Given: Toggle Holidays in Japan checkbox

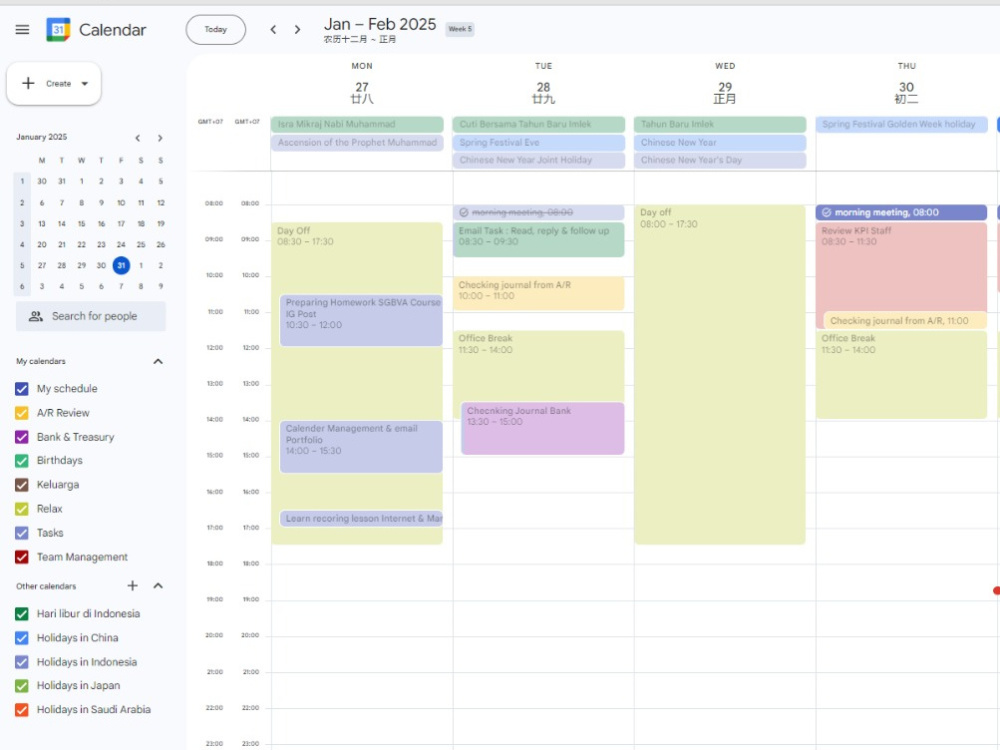Looking at the screenshot, I should pos(22,686).
